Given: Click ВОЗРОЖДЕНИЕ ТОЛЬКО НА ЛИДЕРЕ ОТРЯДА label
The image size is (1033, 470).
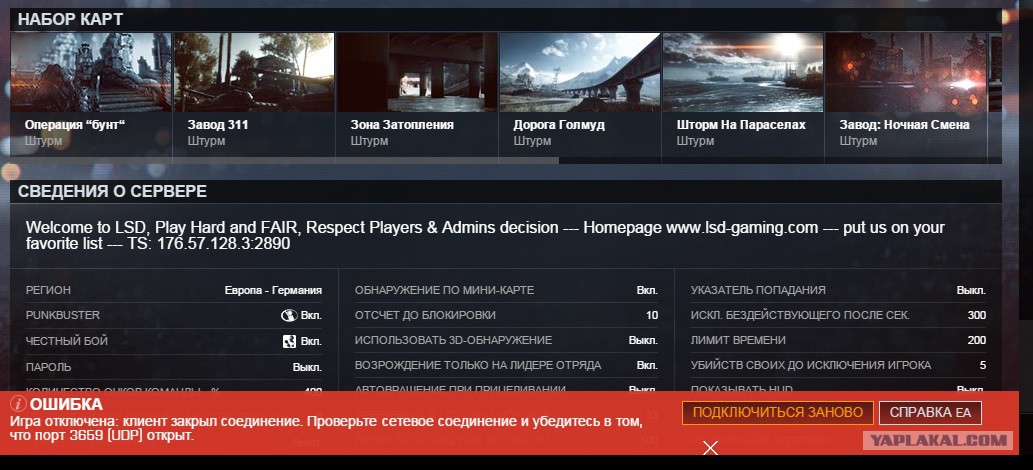Looking at the screenshot, I should (478, 365).
